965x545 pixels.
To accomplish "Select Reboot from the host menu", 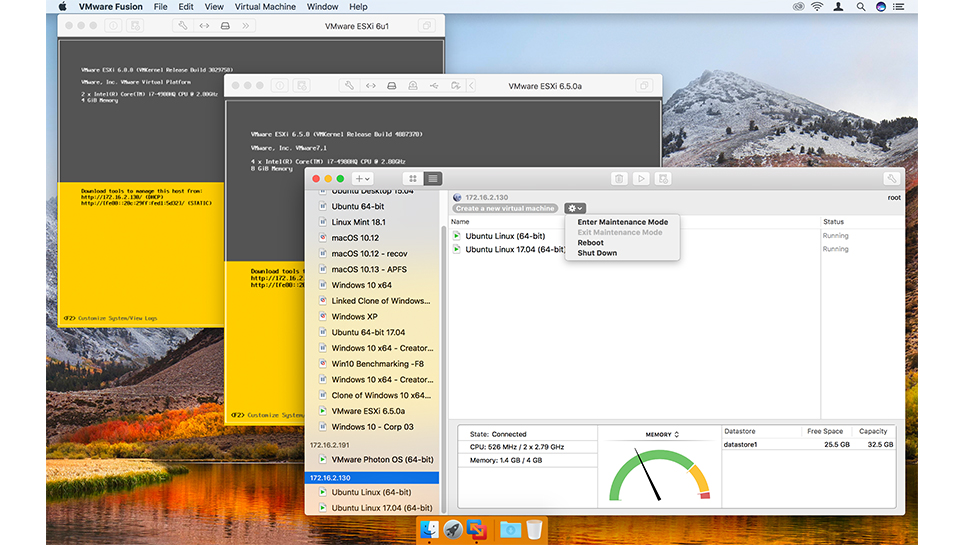I will point(590,243).
